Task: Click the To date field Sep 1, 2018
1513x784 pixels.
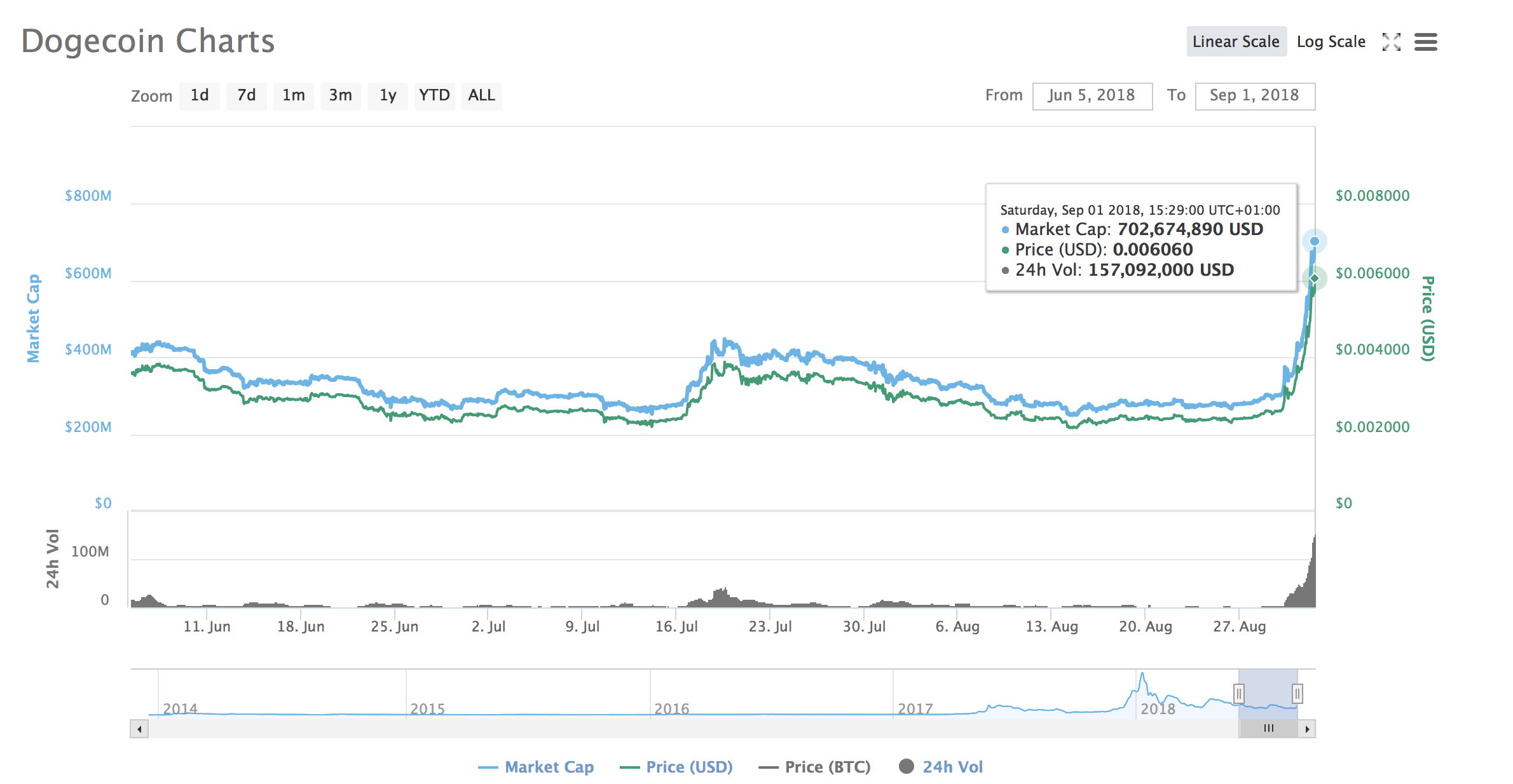Action: [1255, 96]
